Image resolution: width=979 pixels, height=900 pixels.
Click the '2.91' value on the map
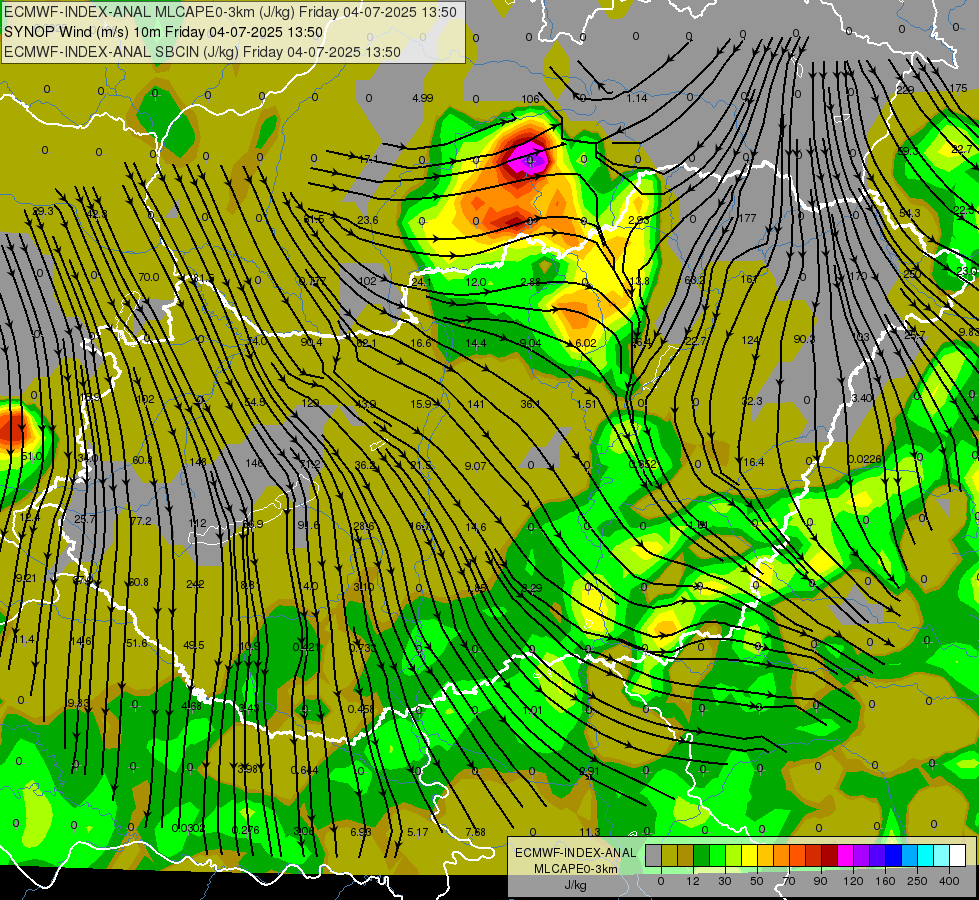coord(589,771)
